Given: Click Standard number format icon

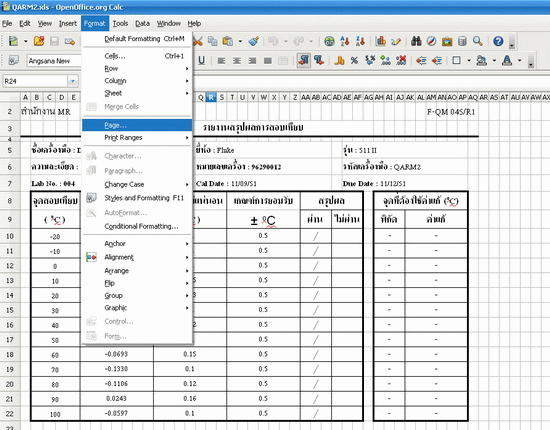Looking at the screenshot, I should (370, 61).
